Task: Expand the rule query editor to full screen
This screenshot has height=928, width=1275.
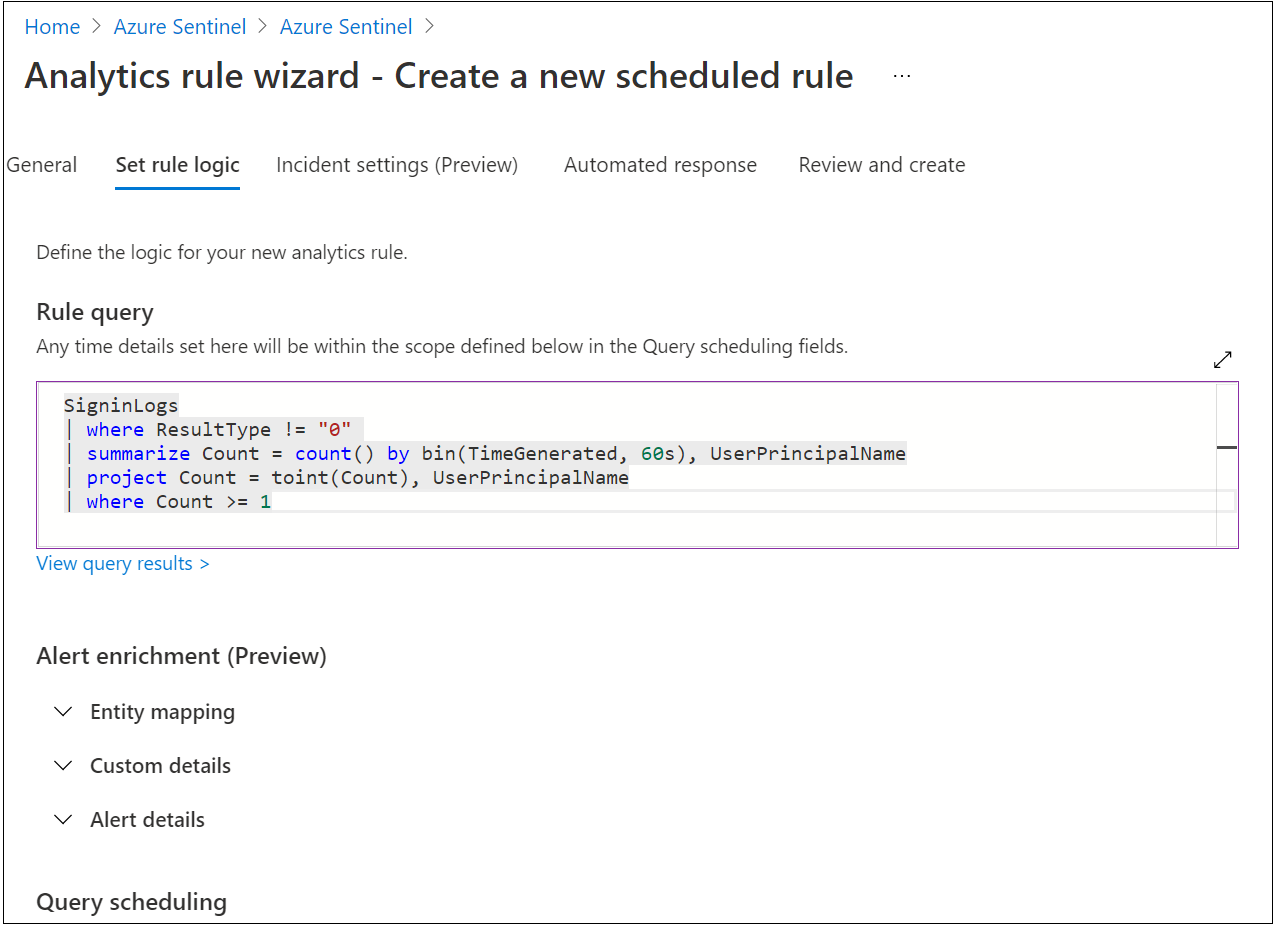Action: (x=1222, y=359)
